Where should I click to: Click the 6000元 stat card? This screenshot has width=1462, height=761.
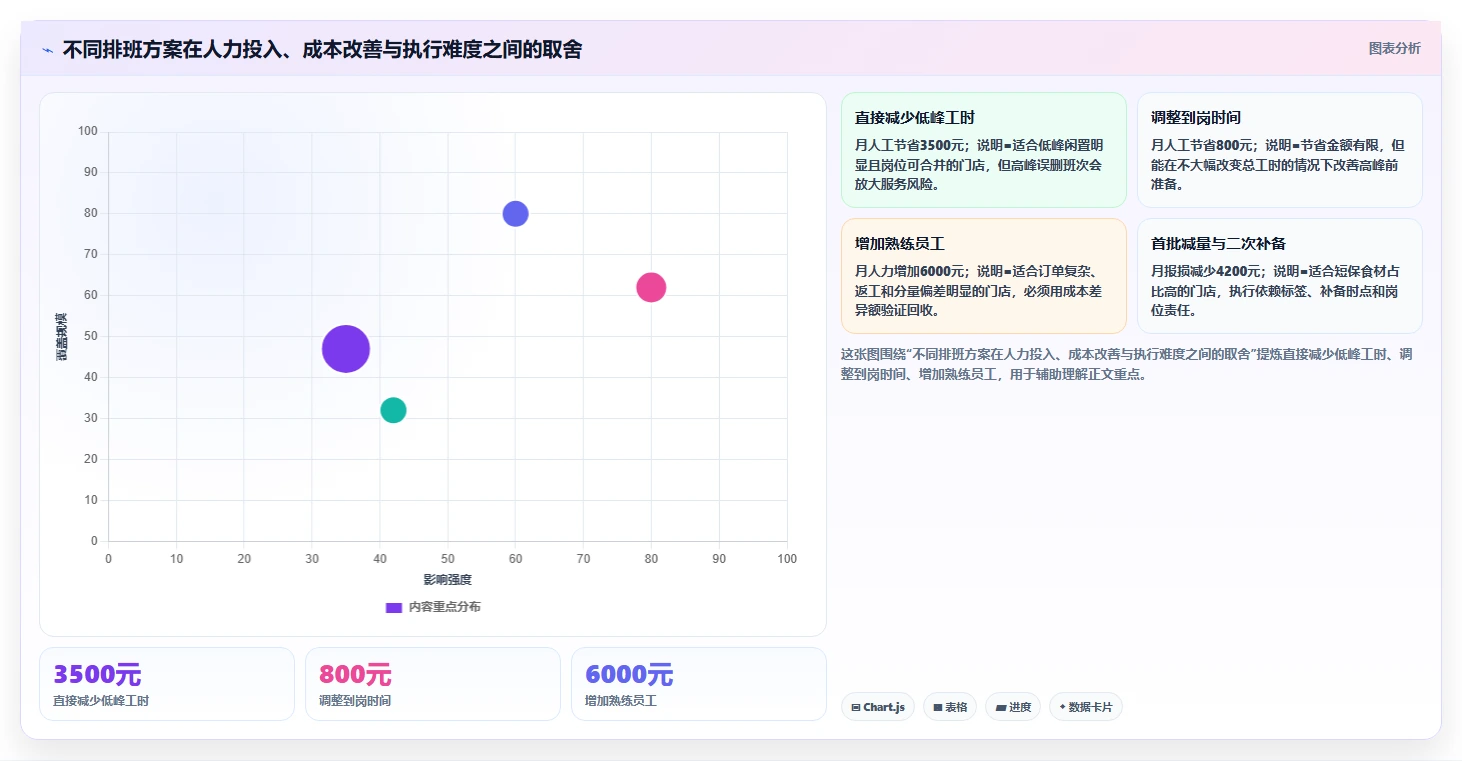[699, 684]
